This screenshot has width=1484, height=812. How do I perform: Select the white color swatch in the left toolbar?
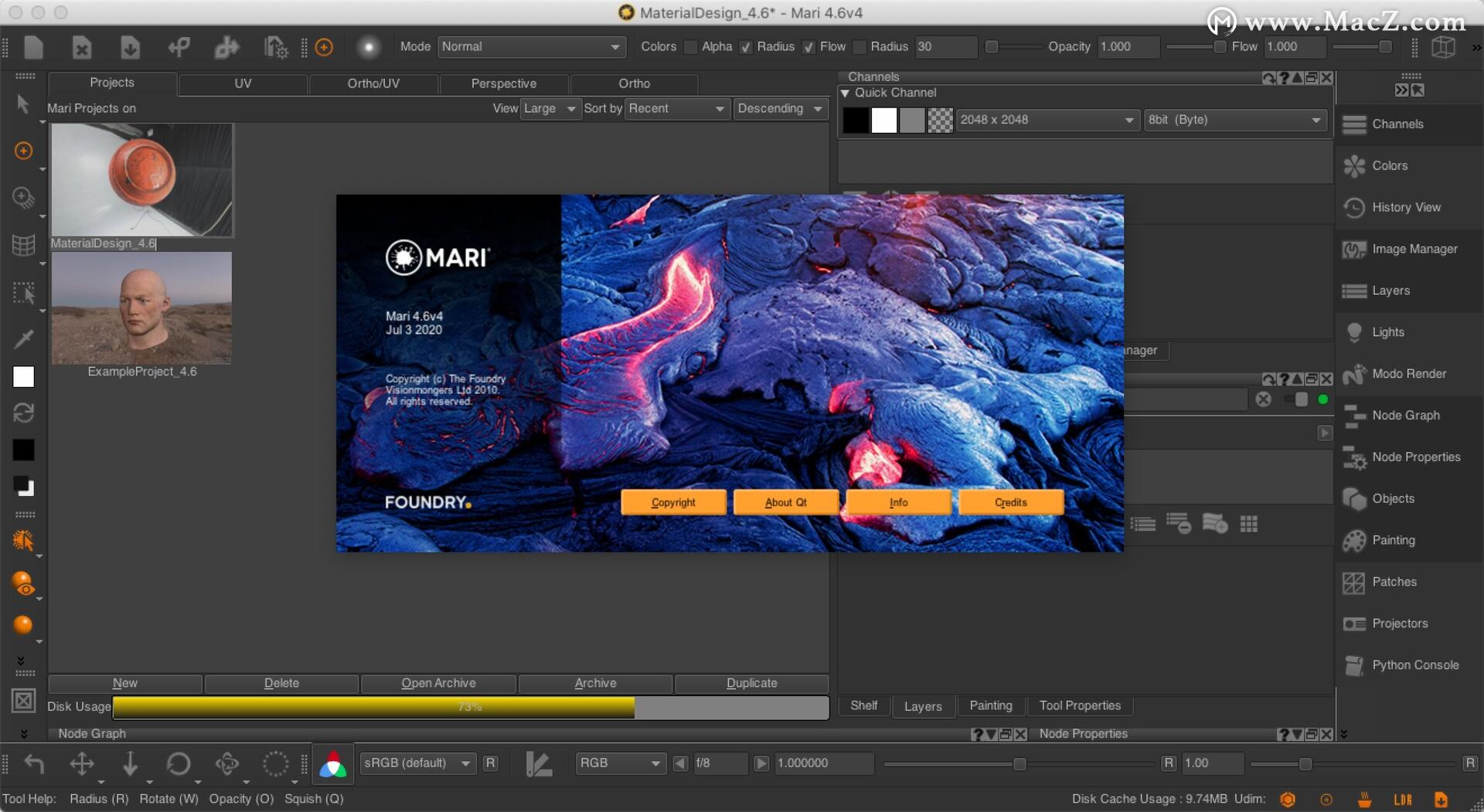(23, 376)
